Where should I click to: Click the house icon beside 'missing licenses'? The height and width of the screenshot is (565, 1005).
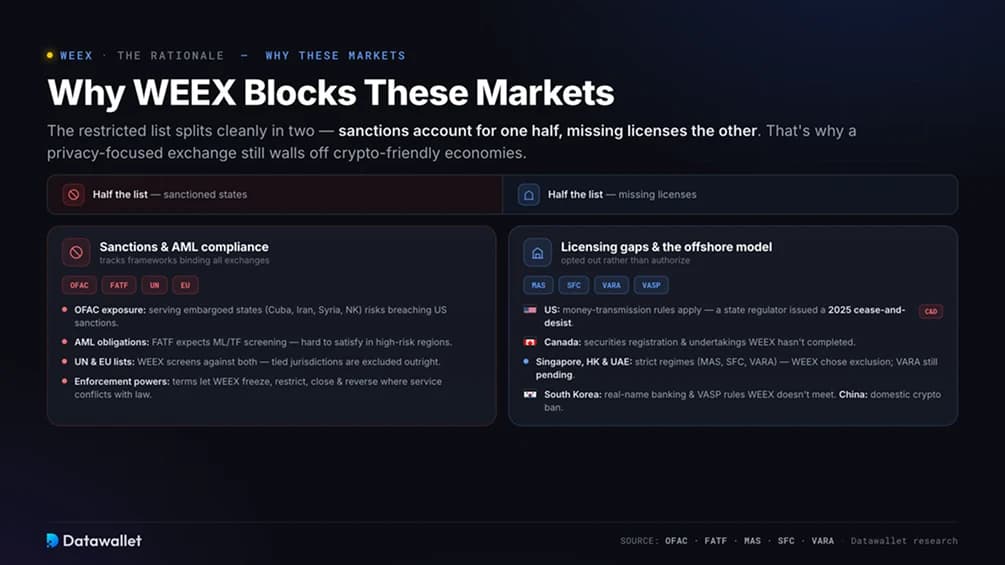click(529, 195)
